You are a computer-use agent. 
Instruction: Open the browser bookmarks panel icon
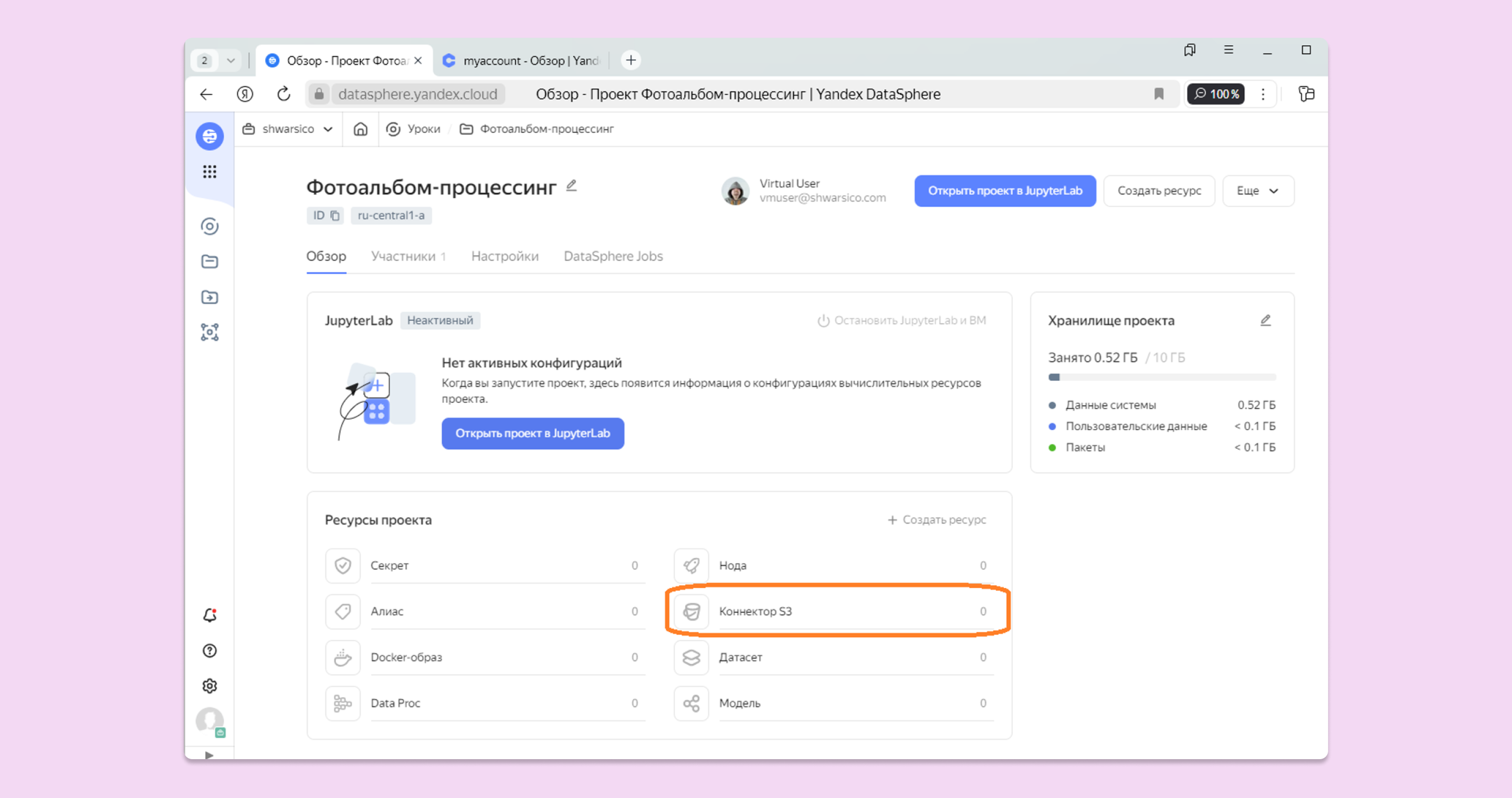[x=1190, y=50]
